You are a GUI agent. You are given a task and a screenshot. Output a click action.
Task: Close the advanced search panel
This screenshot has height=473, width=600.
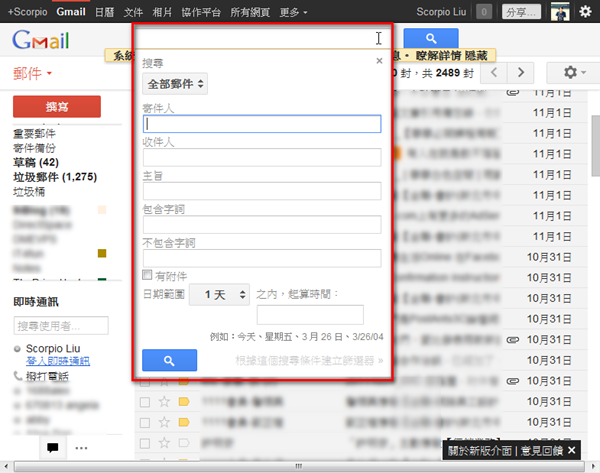point(379,61)
